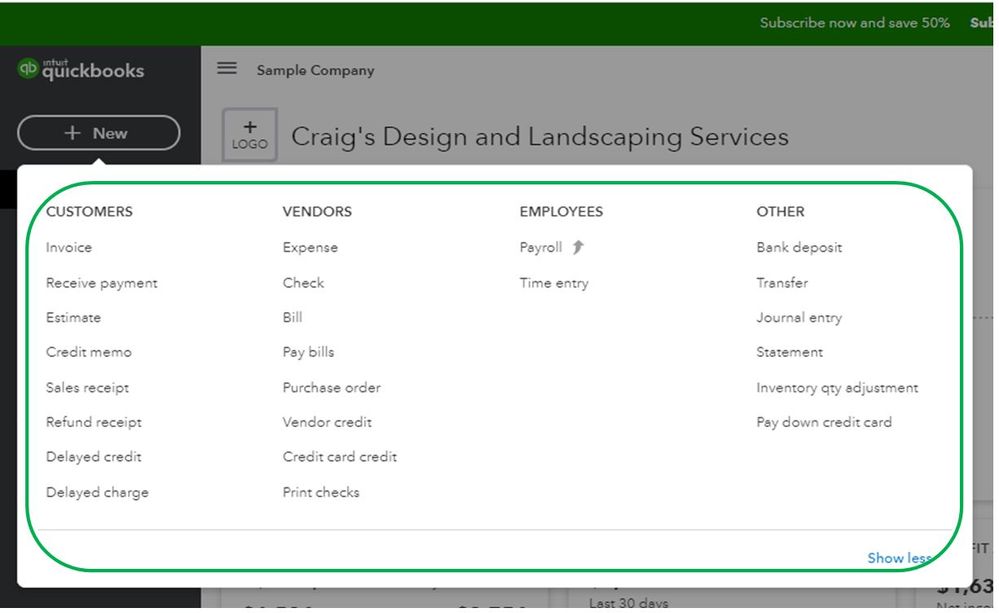Click the Payroll upgrade arrow icon
The image size is (999, 613).
(578, 247)
